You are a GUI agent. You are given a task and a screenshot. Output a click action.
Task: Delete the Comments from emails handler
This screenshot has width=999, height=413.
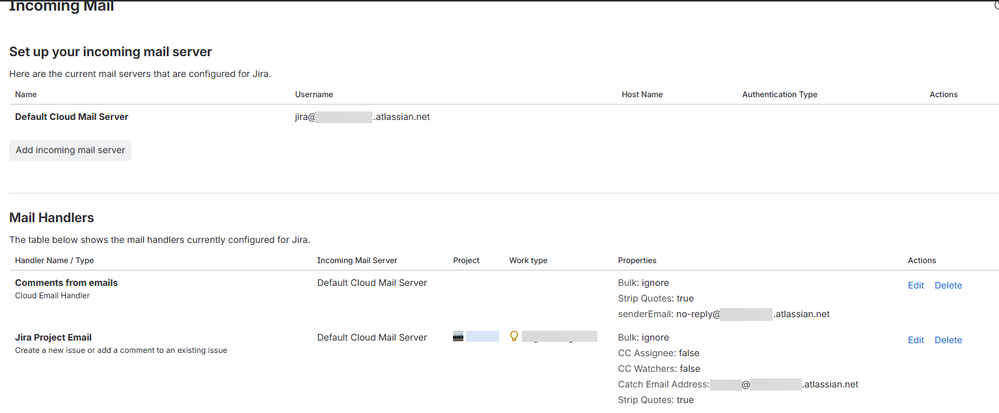coord(947,285)
